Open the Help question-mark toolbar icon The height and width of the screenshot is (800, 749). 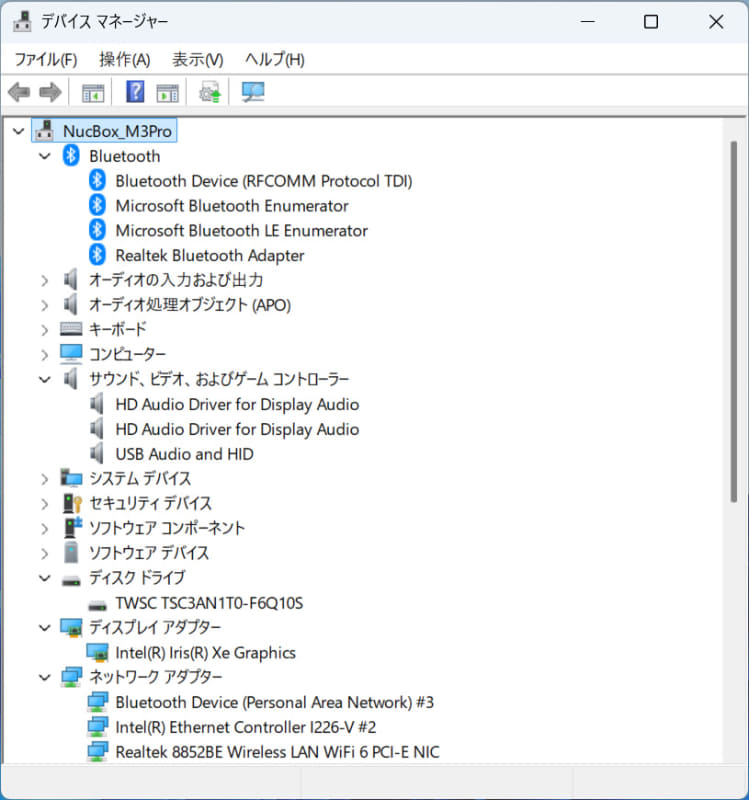click(135, 92)
